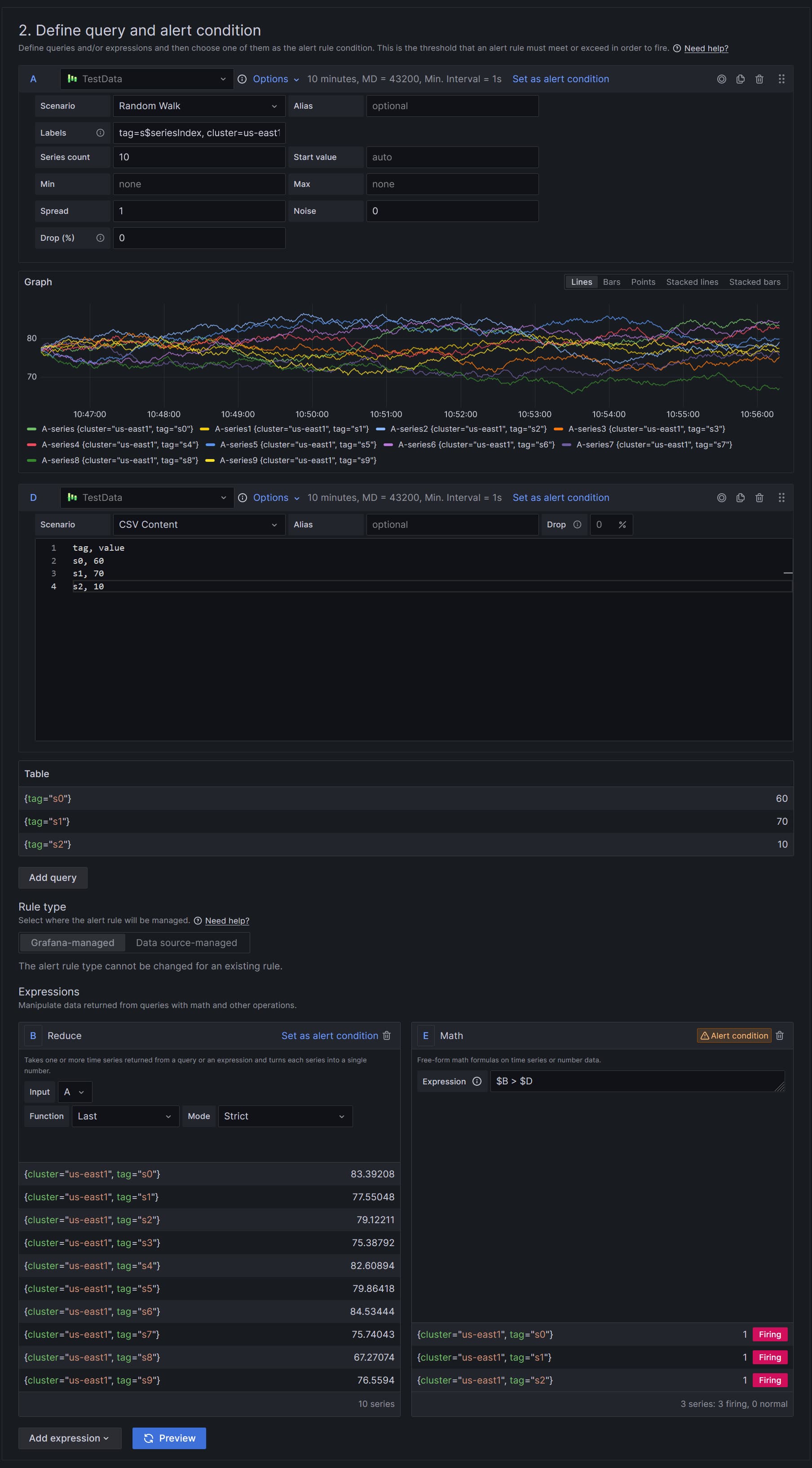This screenshot has height=1468, width=812.
Task: Click the refresh icon on the Preview button
Action: click(148, 1438)
